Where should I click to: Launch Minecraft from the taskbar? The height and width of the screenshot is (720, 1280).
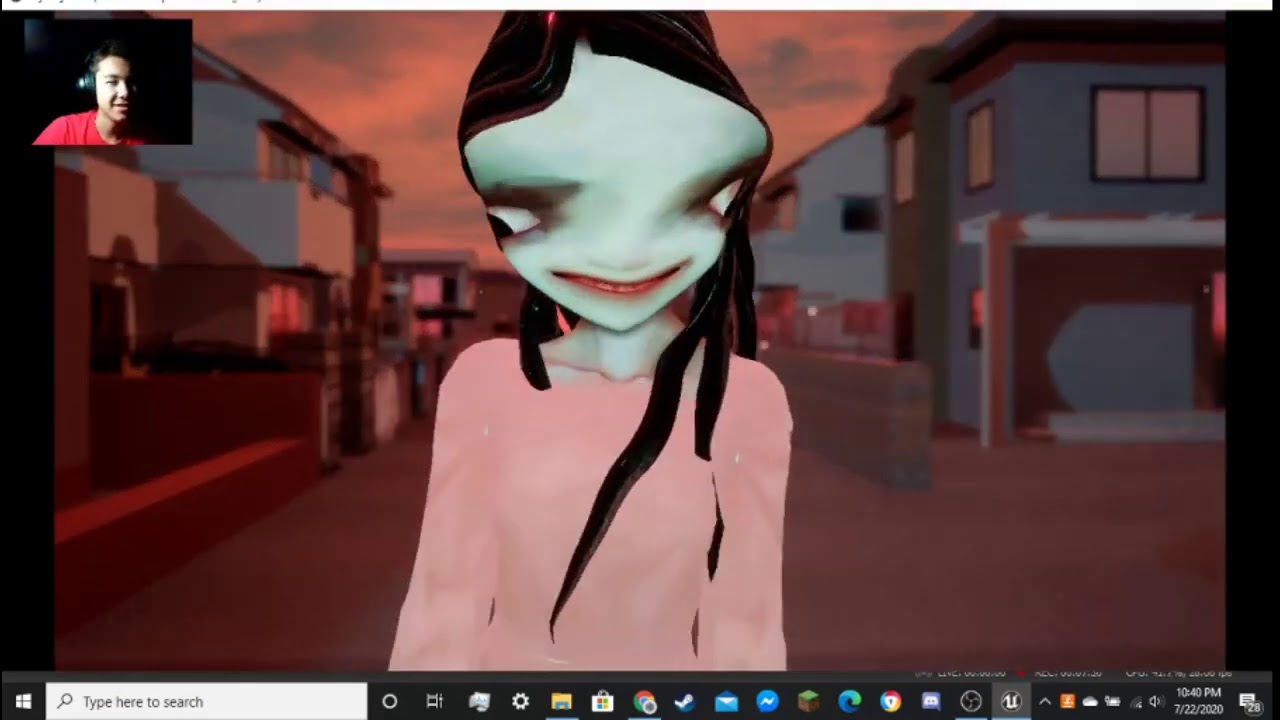808,702
